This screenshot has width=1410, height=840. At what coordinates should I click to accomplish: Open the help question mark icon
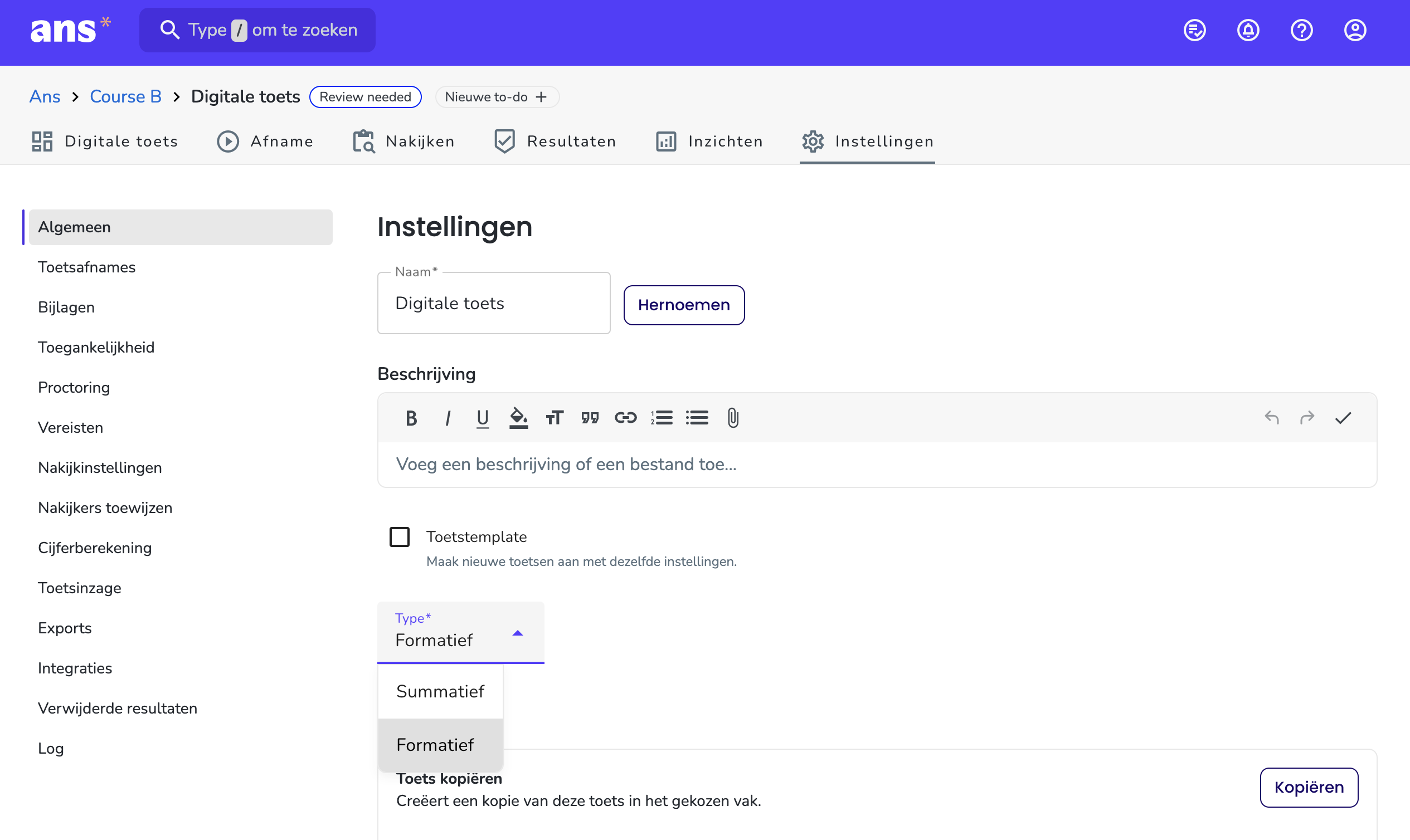(x=1301, y=30)
